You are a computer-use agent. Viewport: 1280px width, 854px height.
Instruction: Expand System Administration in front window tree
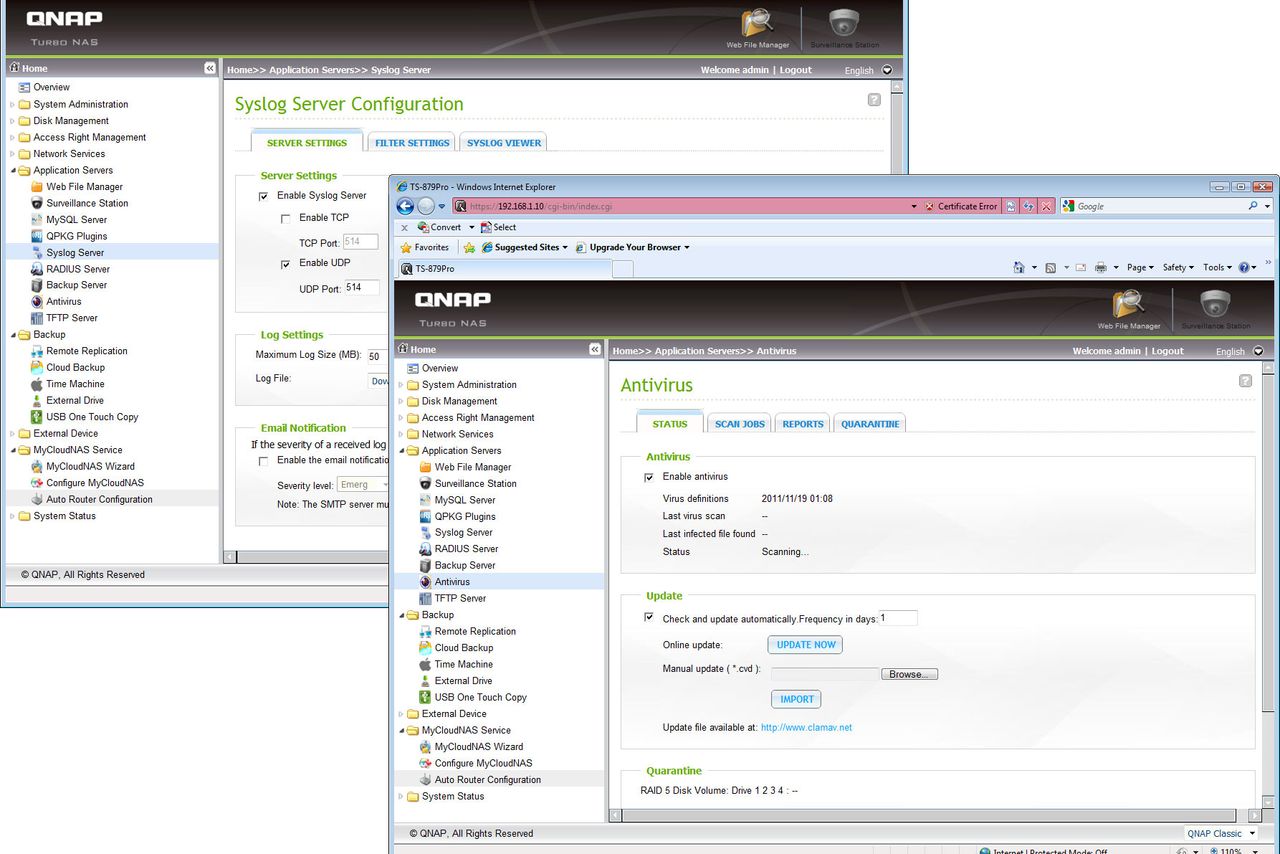pyautogui.click(x=401, y=385)
